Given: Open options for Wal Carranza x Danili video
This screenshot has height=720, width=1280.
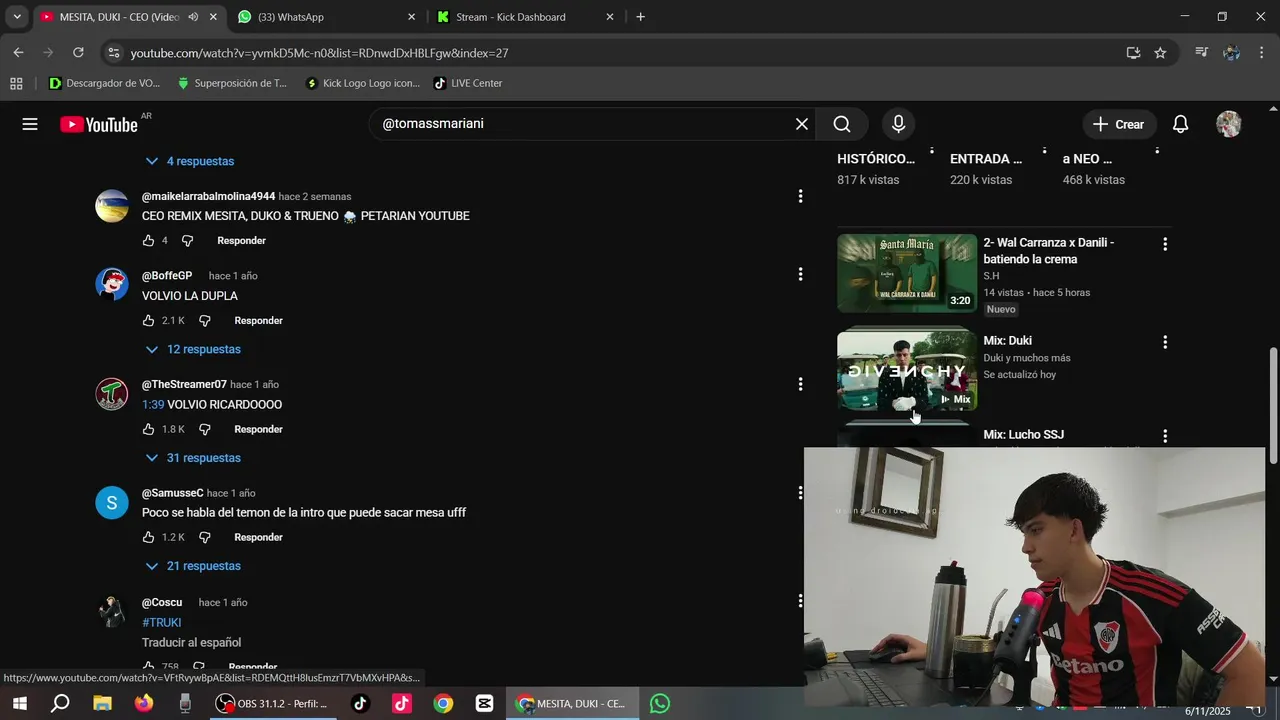Looking at the screenshot, I should click(x=1164, y=244).
